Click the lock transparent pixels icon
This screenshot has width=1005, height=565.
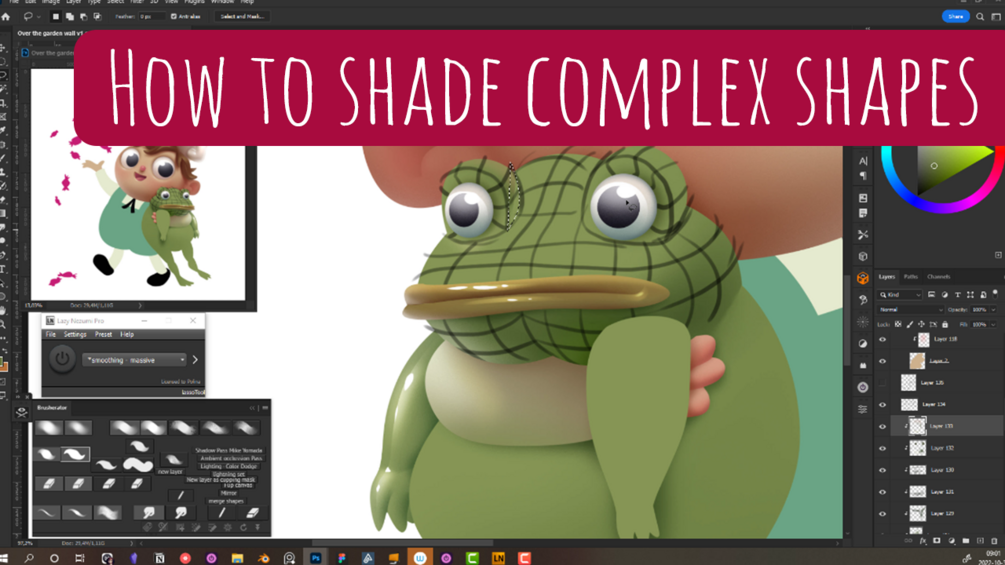(898, 325)
